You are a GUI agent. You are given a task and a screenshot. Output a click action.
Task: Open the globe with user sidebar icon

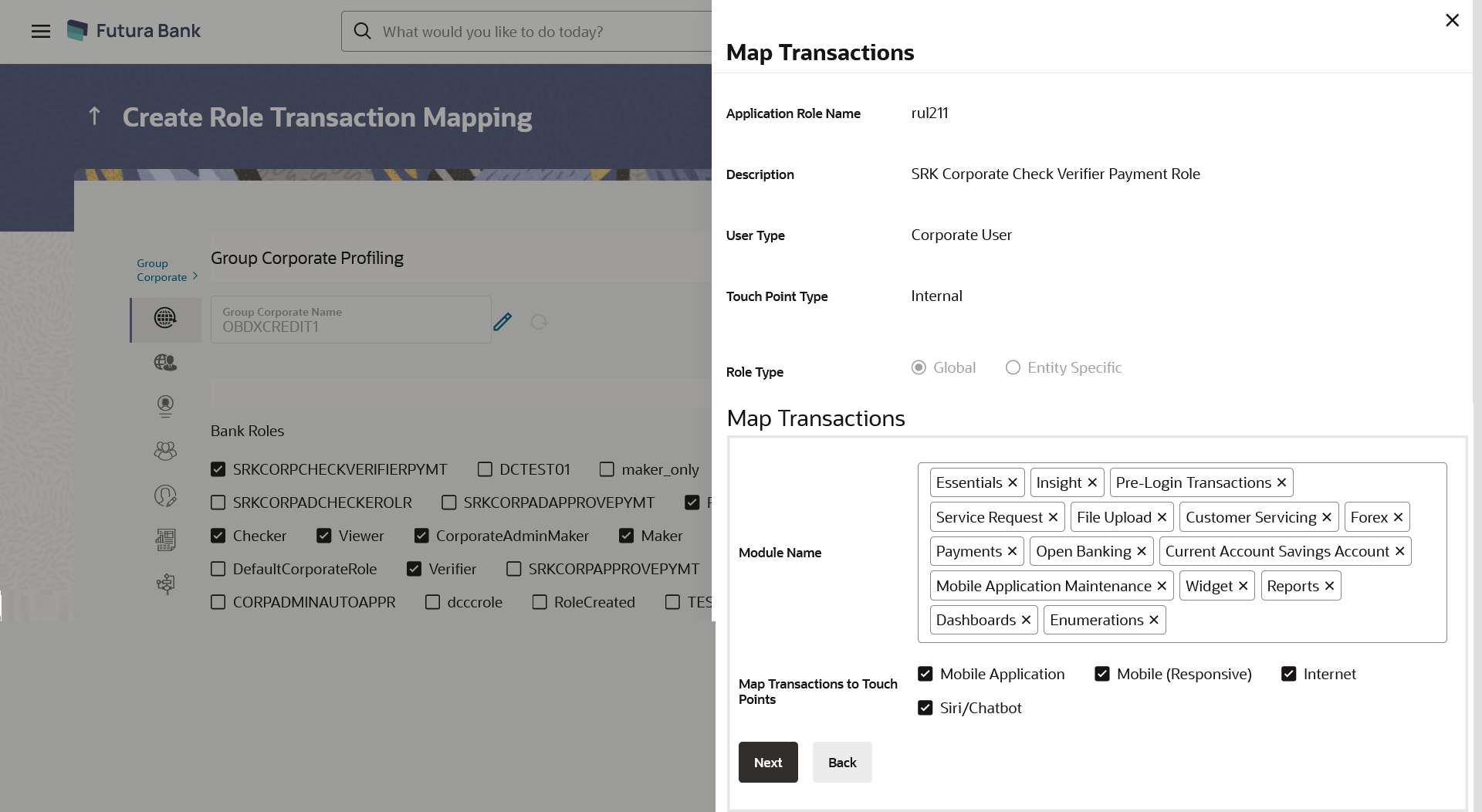click(165, 362)
